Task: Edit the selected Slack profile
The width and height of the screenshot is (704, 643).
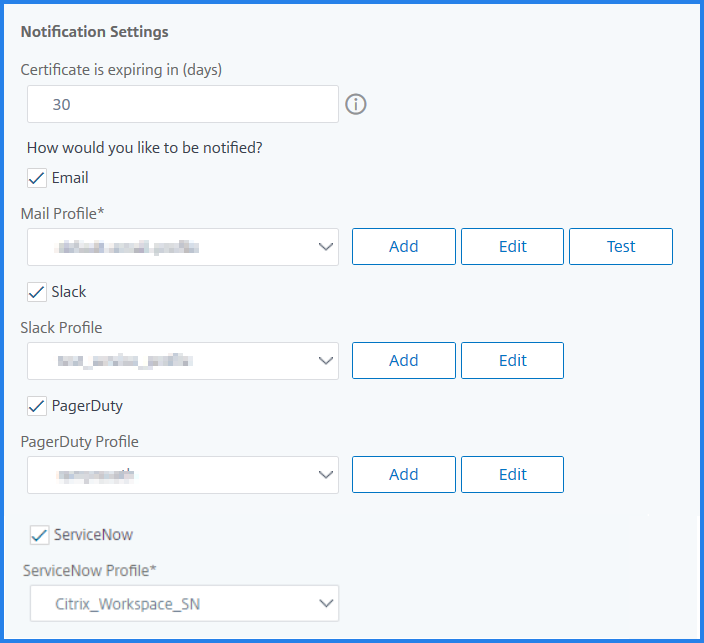Action: [x=512, y=361]
